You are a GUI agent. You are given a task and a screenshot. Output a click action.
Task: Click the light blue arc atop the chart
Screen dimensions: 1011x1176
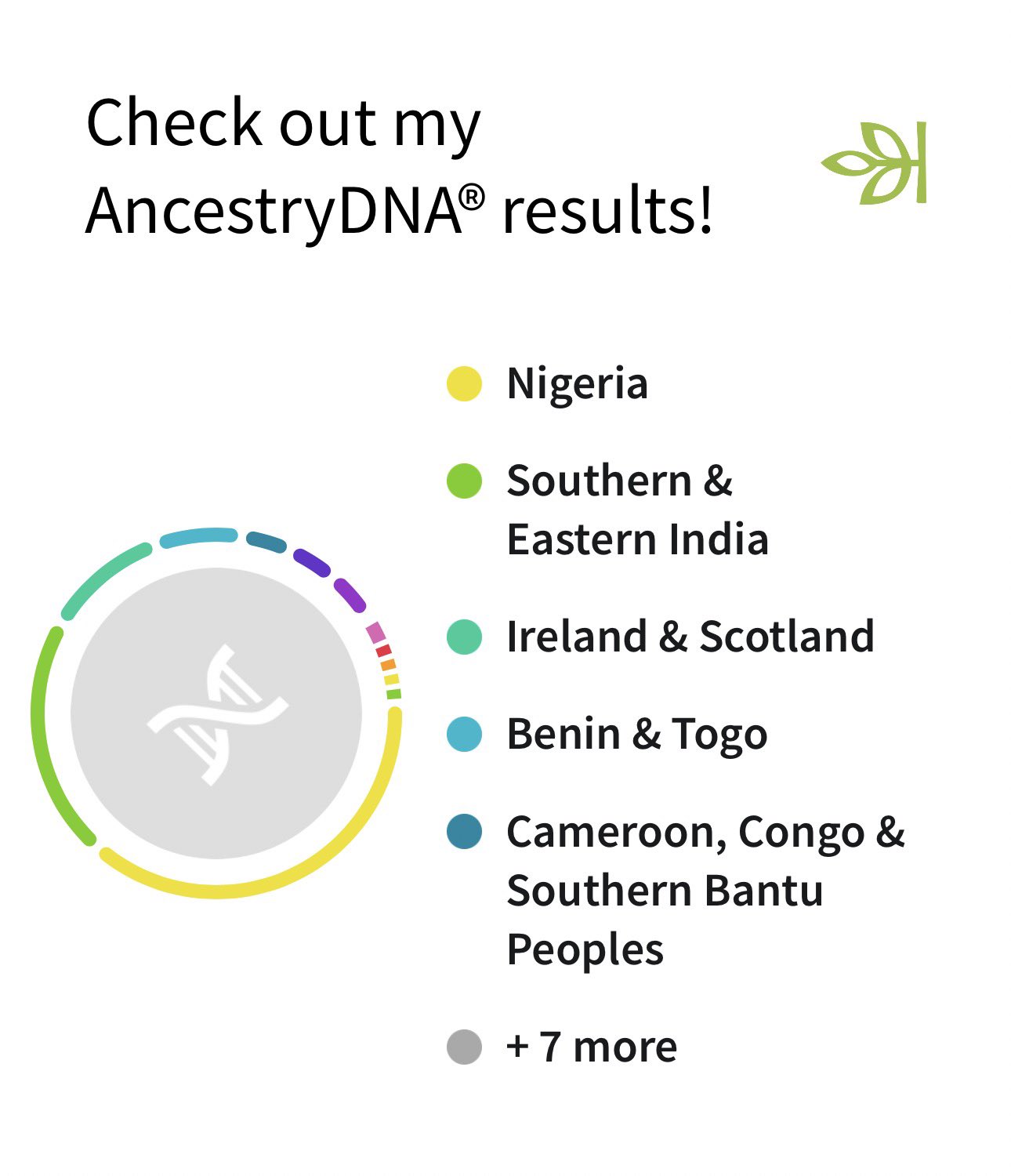coord(197,537)
